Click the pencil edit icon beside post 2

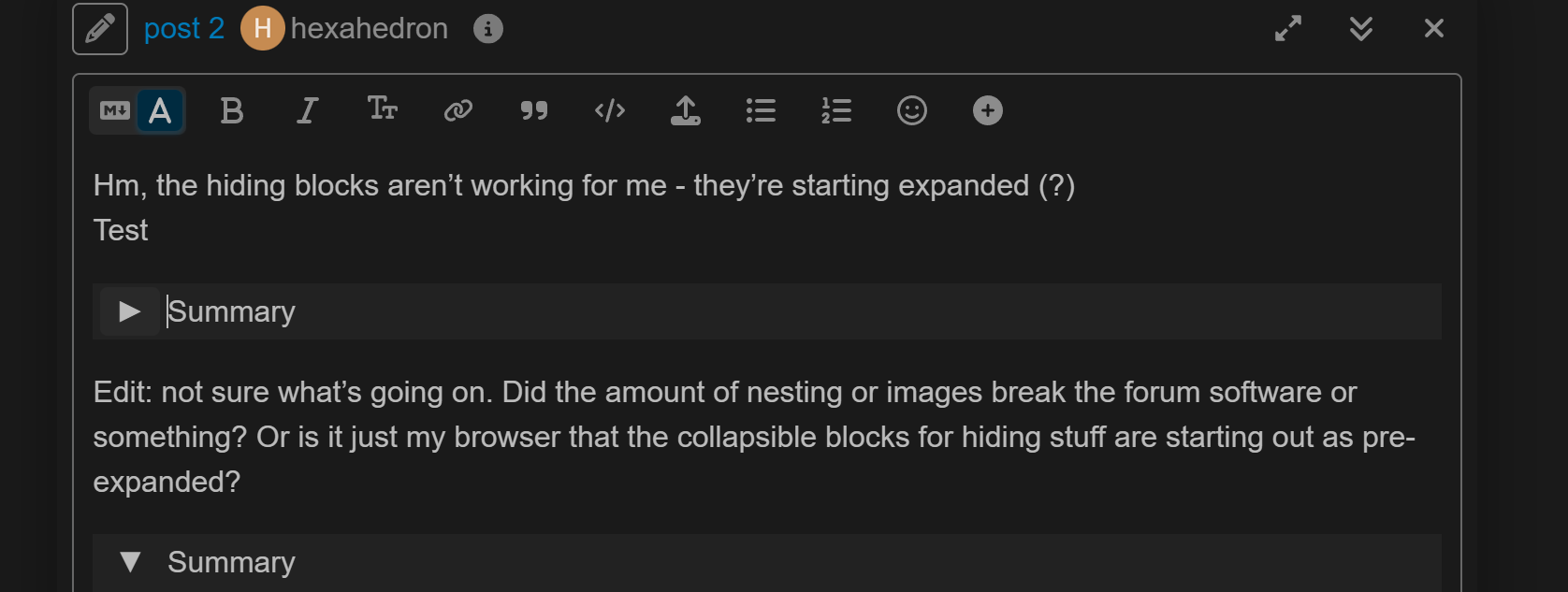(100, 29)
